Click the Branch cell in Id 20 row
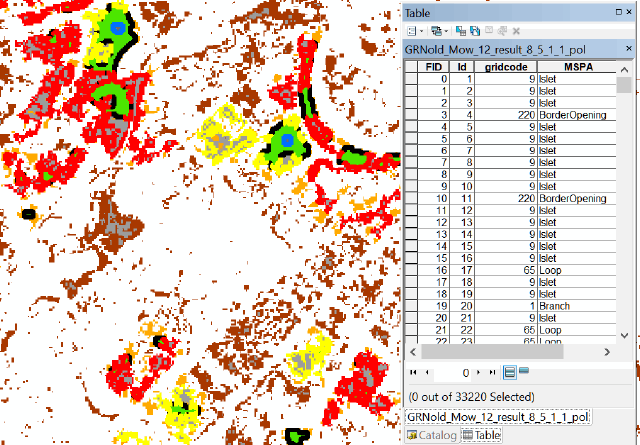Screen dimensions: 640x445 pyautogui.click(x=577, y=306)
